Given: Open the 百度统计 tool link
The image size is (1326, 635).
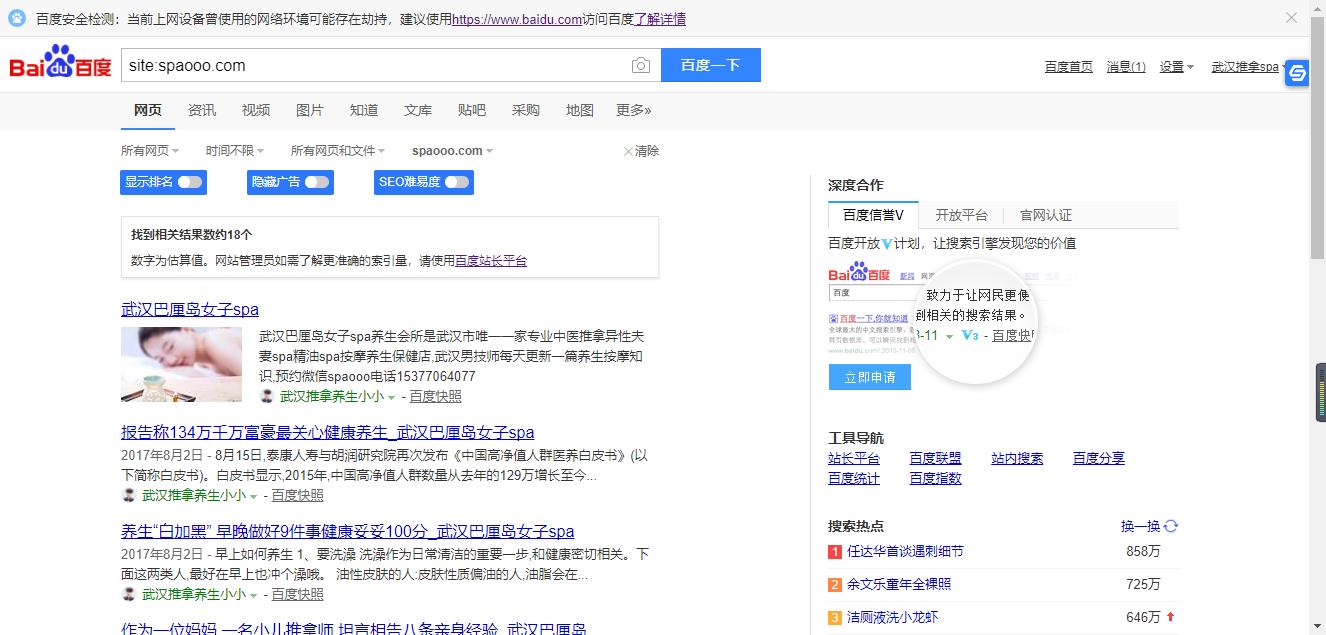Looking at the screenshot, I should click(854, 478).
